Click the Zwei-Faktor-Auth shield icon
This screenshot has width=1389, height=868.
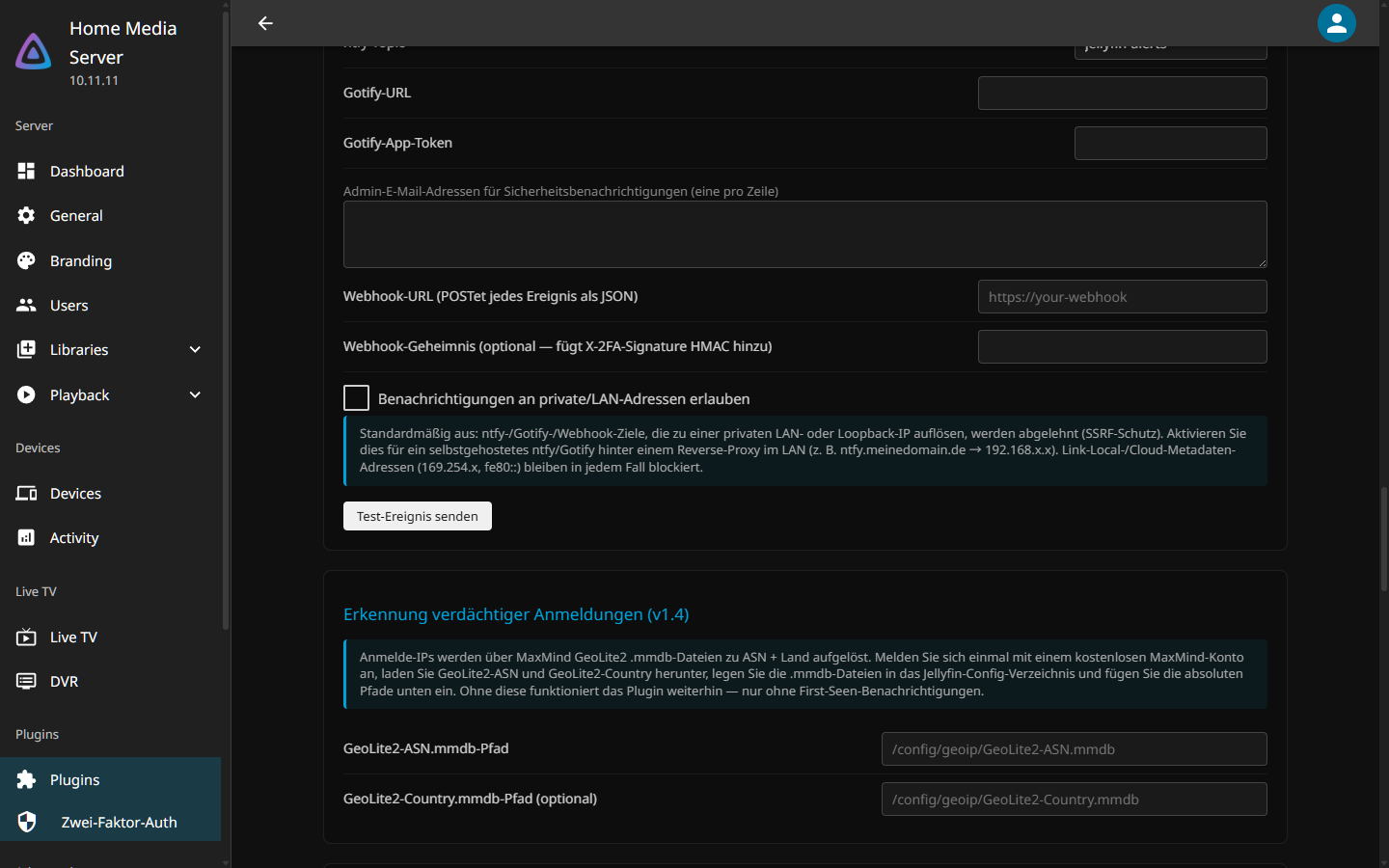click(x=26, y=822)
